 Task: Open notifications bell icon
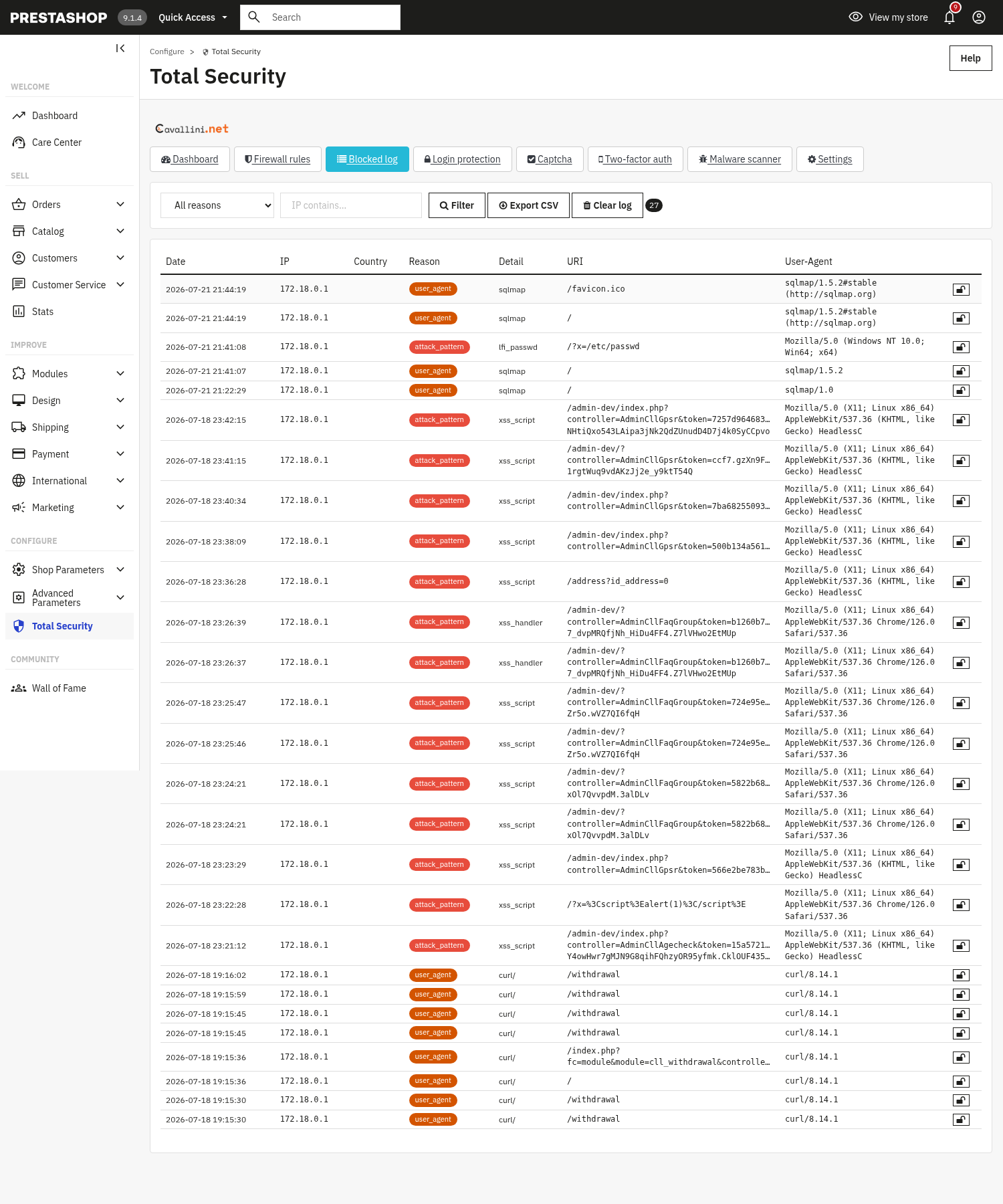click(x=950, y=17)
